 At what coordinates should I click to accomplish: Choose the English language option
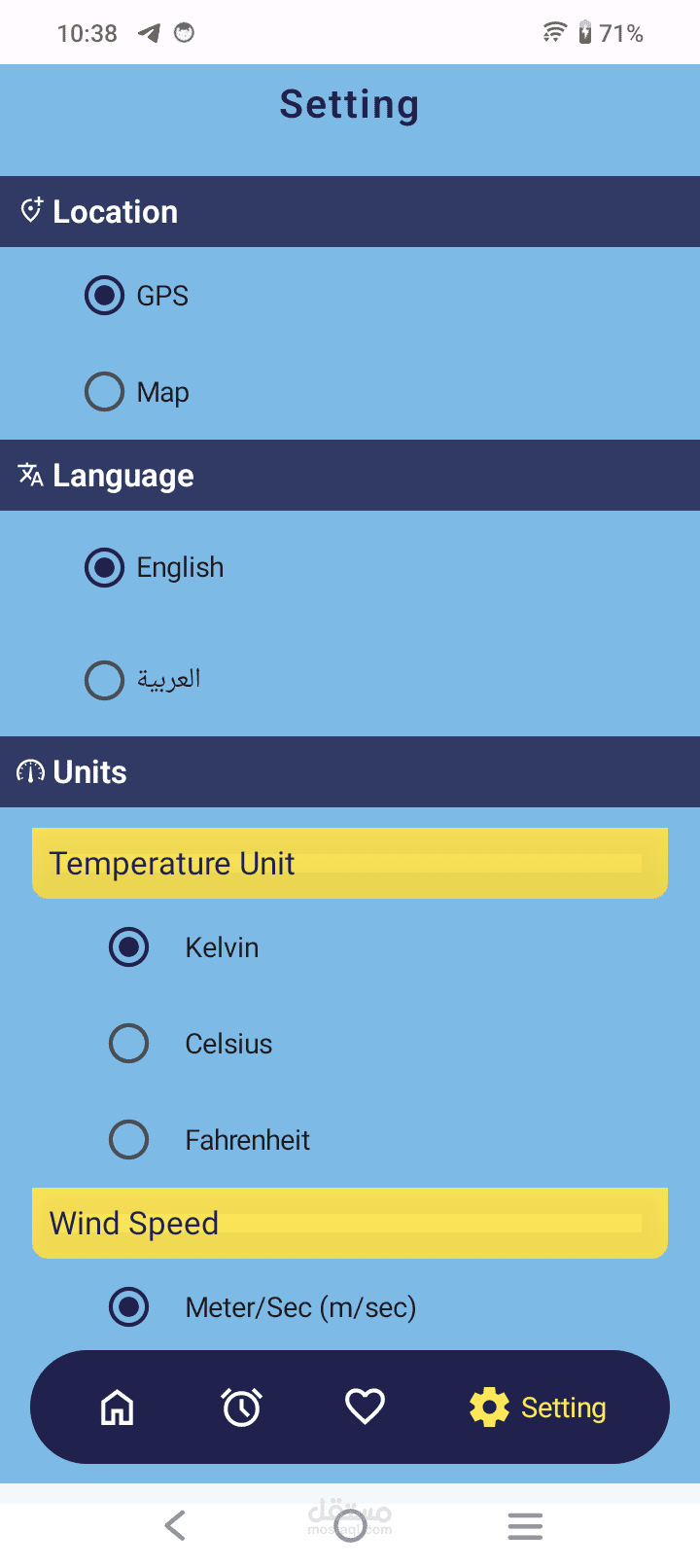pyautogui.click(x=105, y=567)
